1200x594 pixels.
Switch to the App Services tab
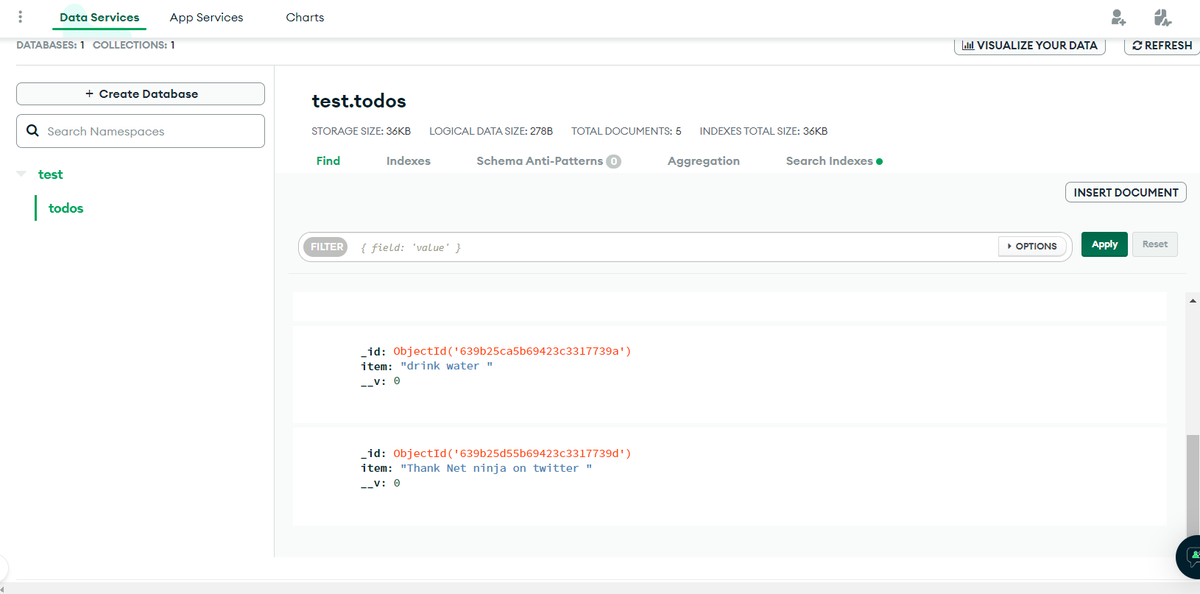(206, 17)
